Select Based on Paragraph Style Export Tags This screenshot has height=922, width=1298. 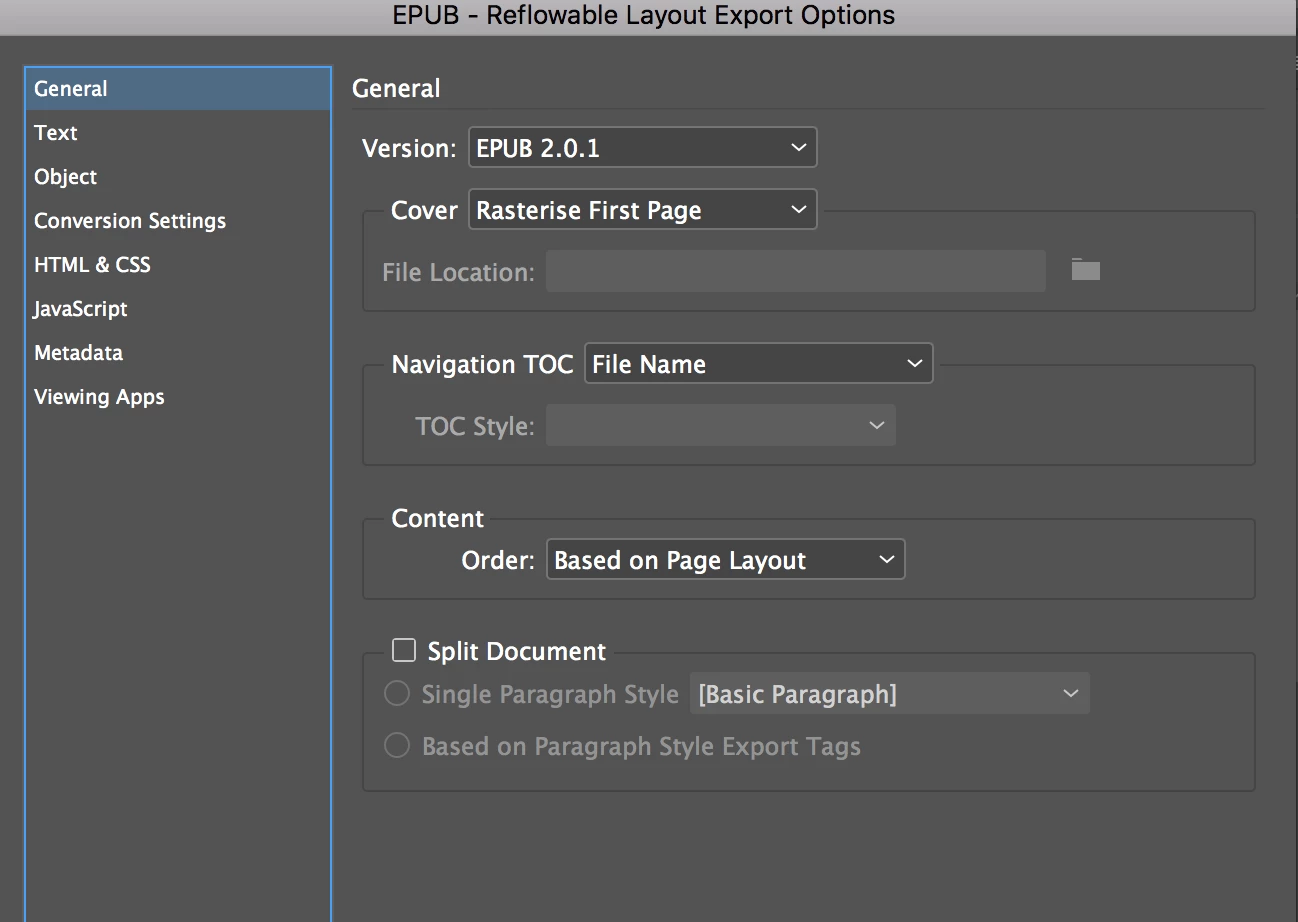click(x=397, y=746)
